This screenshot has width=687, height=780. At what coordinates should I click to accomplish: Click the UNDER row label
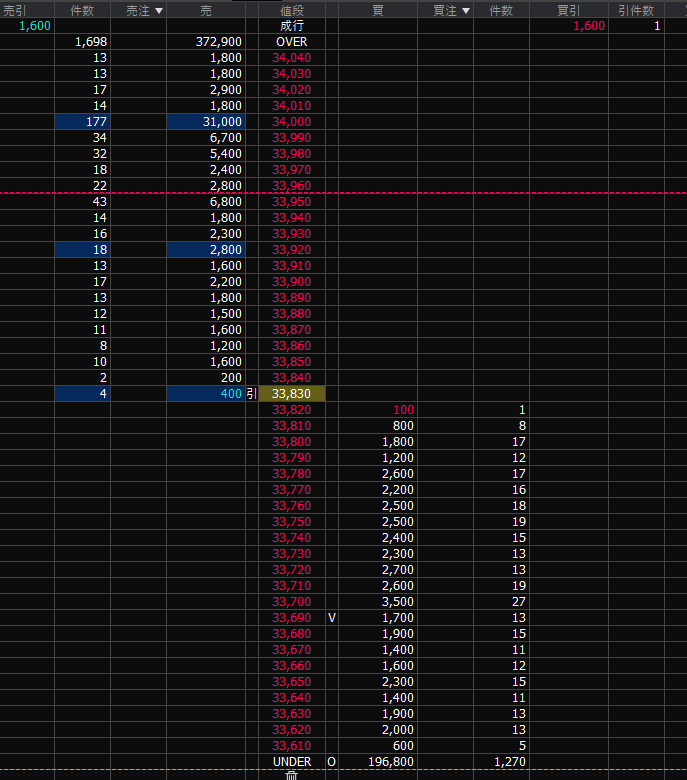click(291, 762)
